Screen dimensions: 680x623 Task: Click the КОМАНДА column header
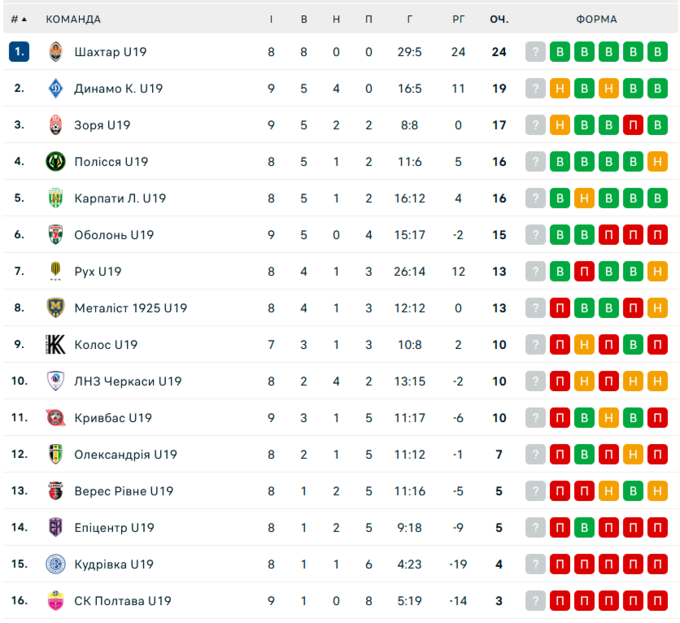point(73,19)
